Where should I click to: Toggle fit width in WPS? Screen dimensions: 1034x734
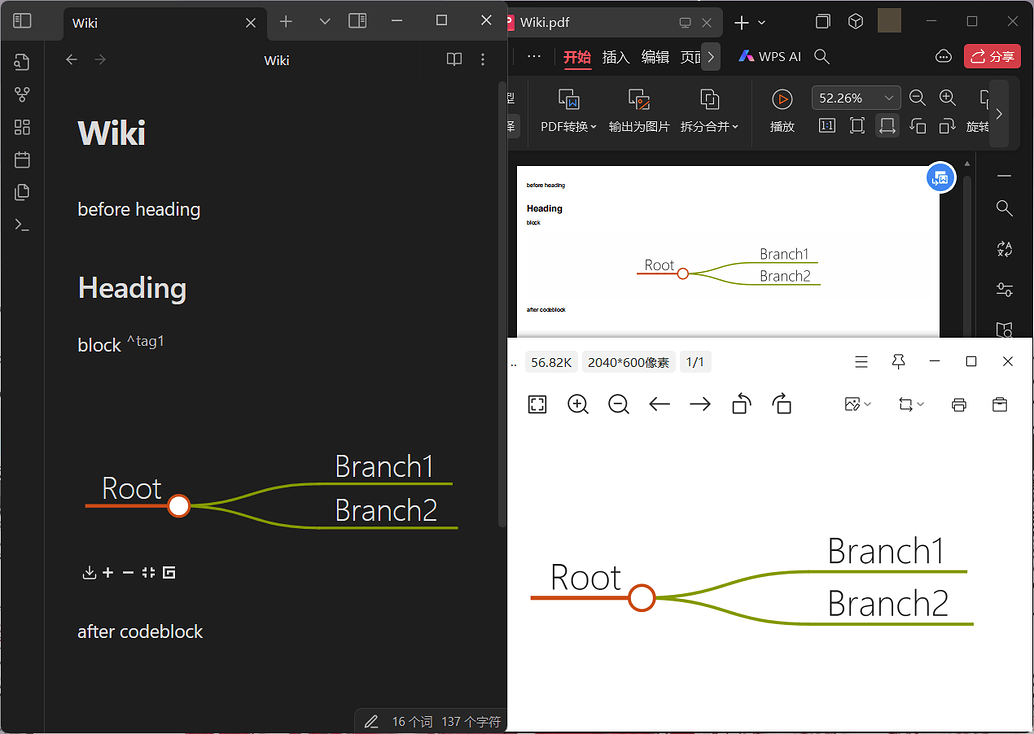click(887, 126)
